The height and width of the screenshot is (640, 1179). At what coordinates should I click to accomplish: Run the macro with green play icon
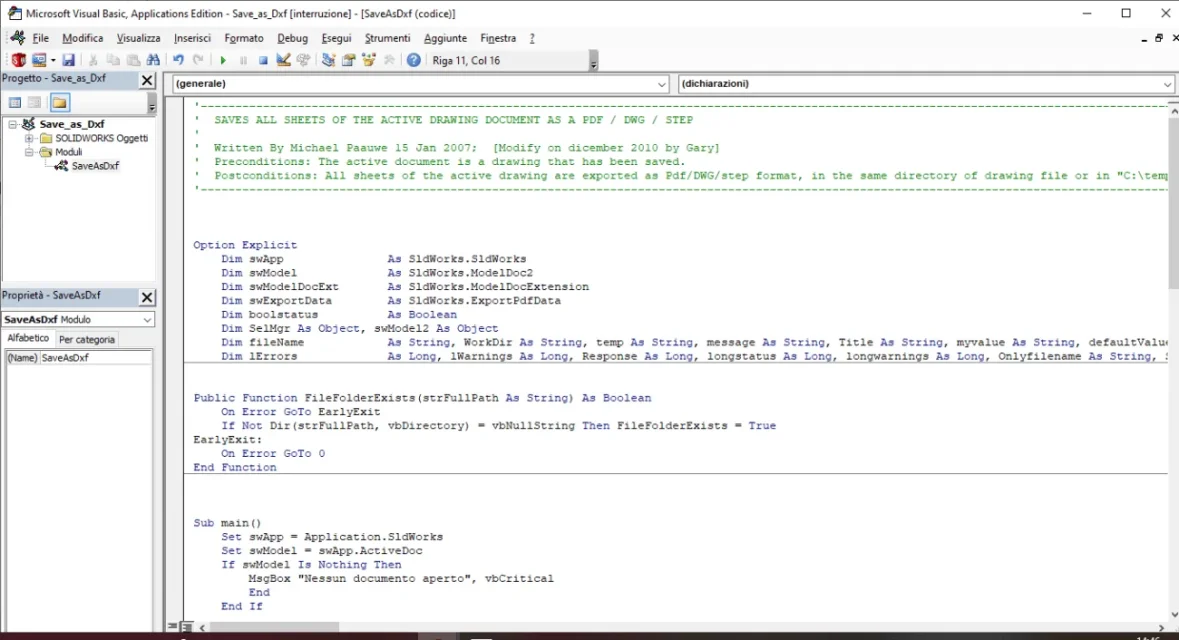[223, 60]
